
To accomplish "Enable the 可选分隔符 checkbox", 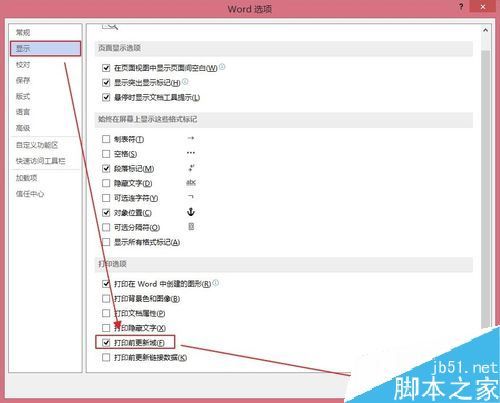I will pos(106,227).
